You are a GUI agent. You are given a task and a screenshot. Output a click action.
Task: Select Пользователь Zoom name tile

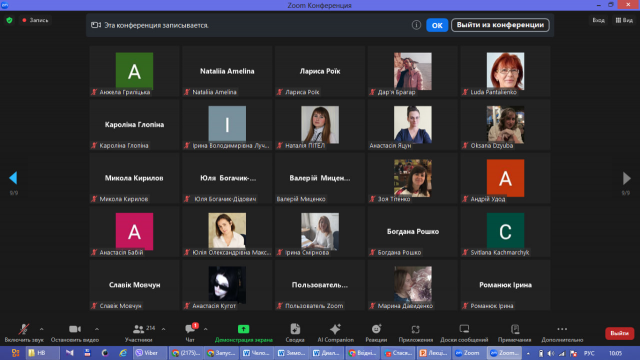(320, 285)
